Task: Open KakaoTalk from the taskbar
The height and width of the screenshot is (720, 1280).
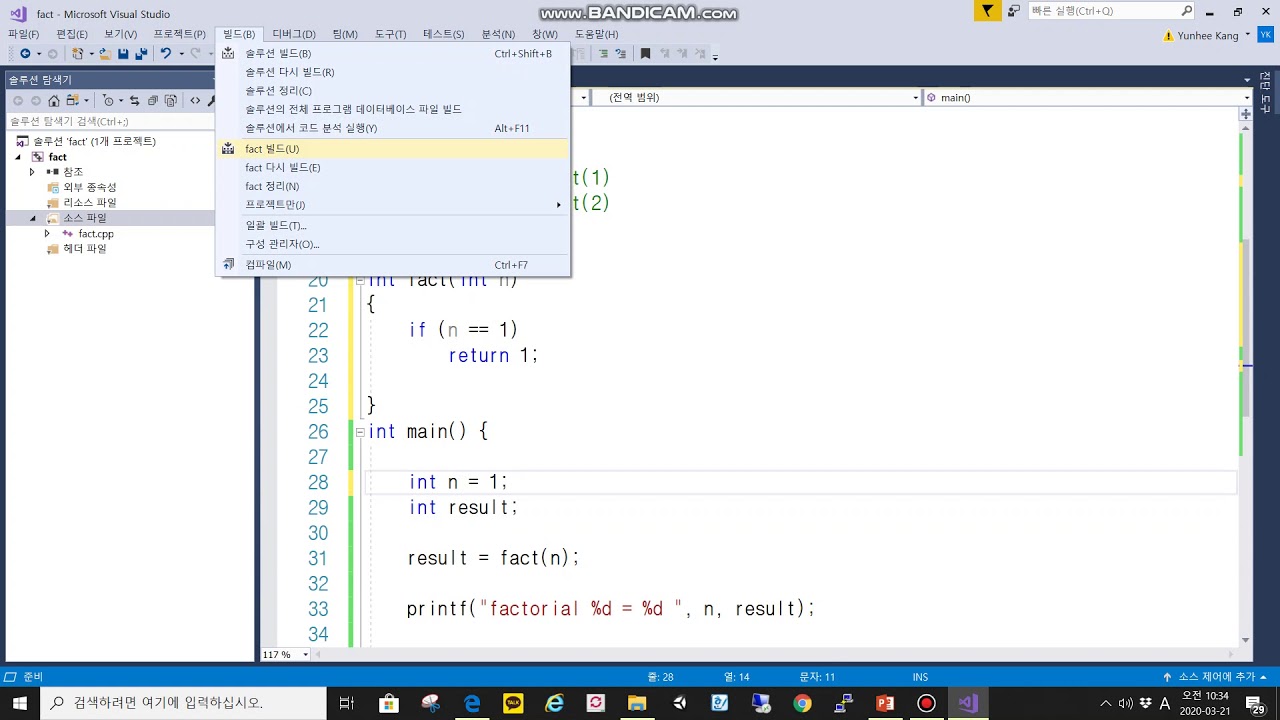Action: (x=513, y=703)
